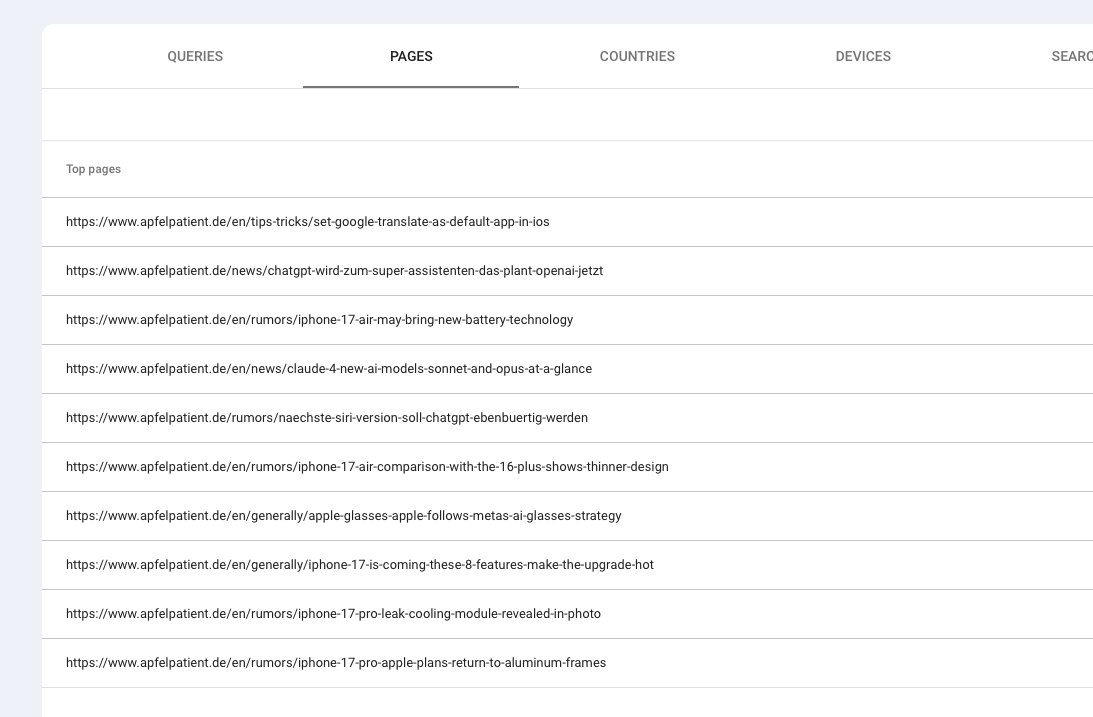This screenshot has height=717, width=1093.
Task: Select the chatgpt-wird-zum-super-assistenten page row
Action: (567, 271)
